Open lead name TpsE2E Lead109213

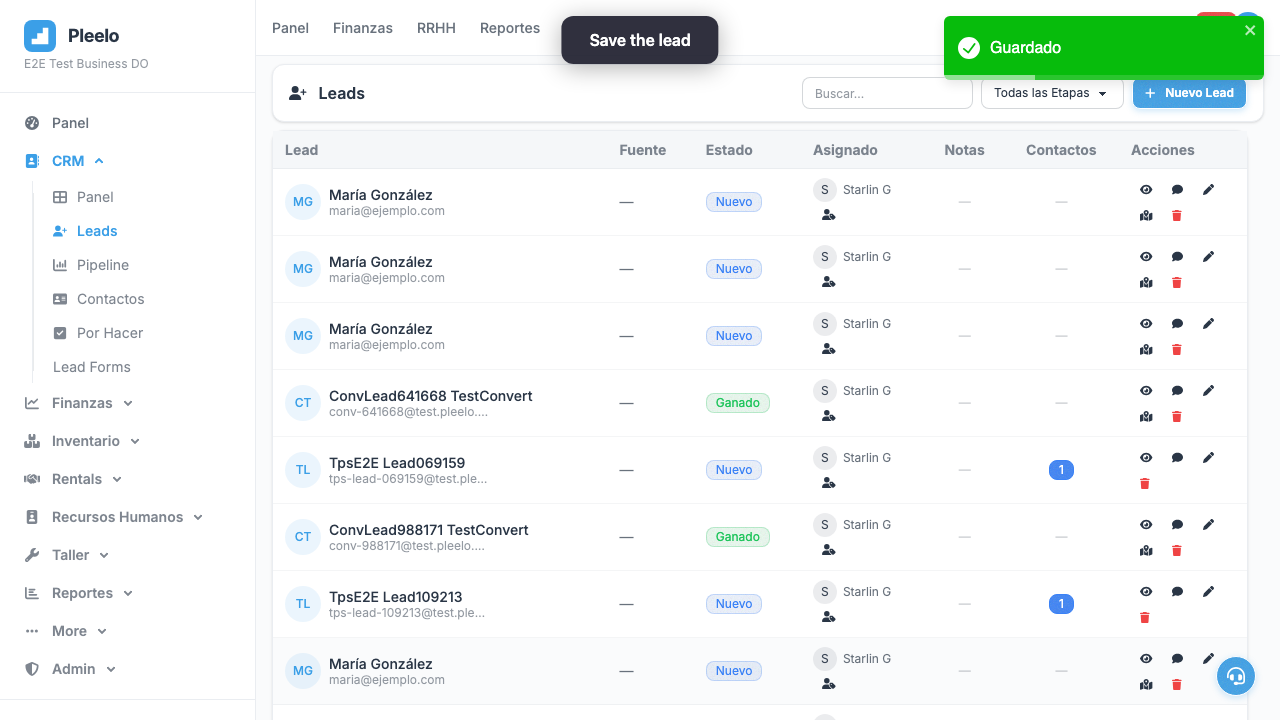pyautogui.click(x=396, y=597)
